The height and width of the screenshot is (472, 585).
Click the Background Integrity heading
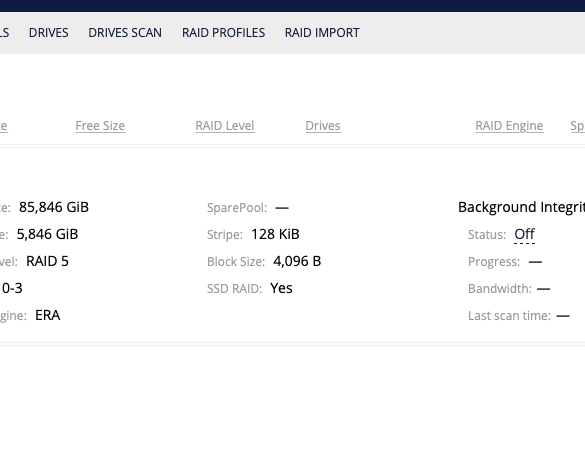point(522,207)
